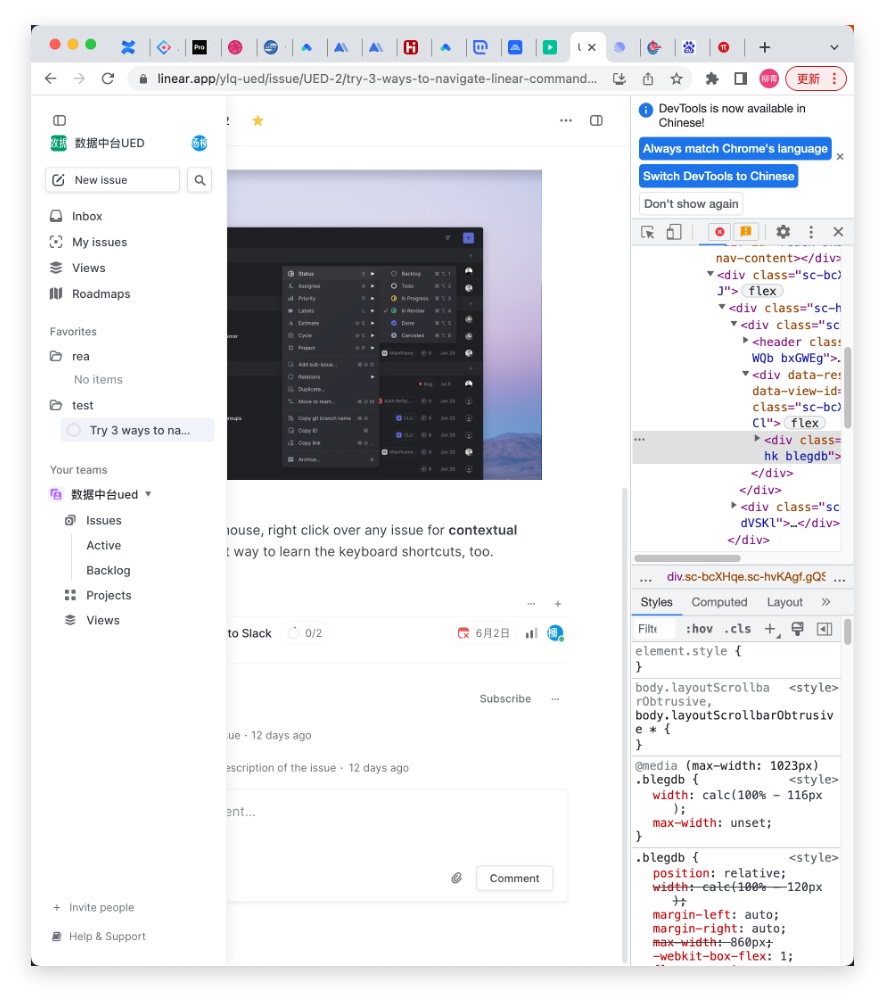This screenshot has height=1002, width=884.
Task: Open the team Issues section
Action: [103, 520]
